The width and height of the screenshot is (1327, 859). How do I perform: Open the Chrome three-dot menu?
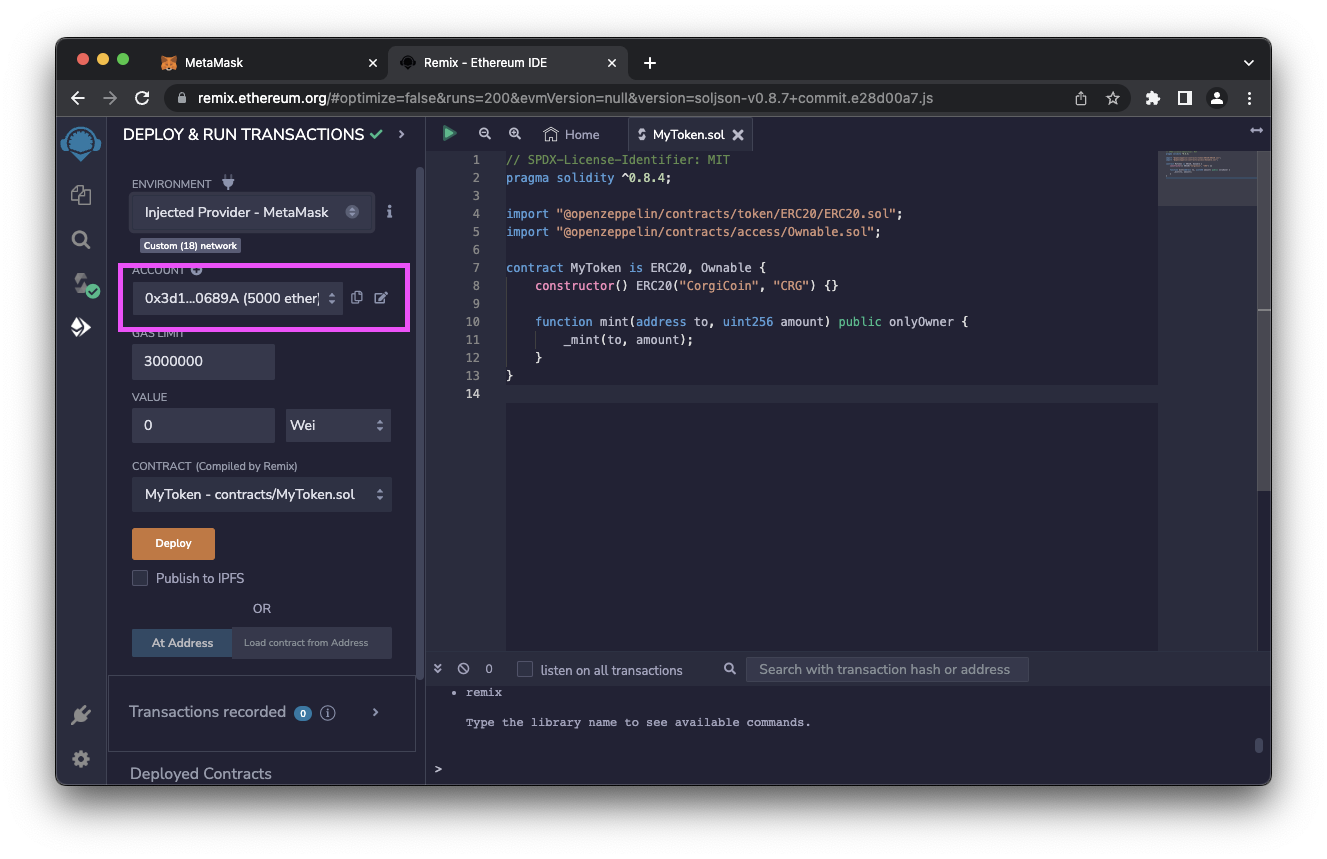click(1249, 98)
